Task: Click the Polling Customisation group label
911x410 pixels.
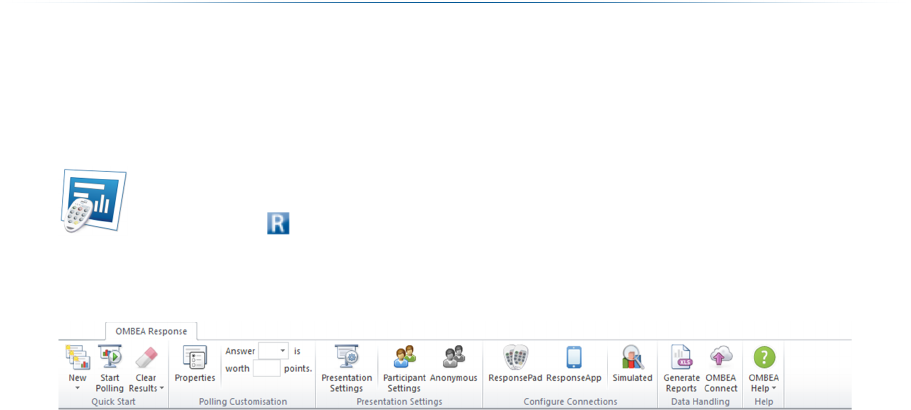Action: (x=243, y=401)
